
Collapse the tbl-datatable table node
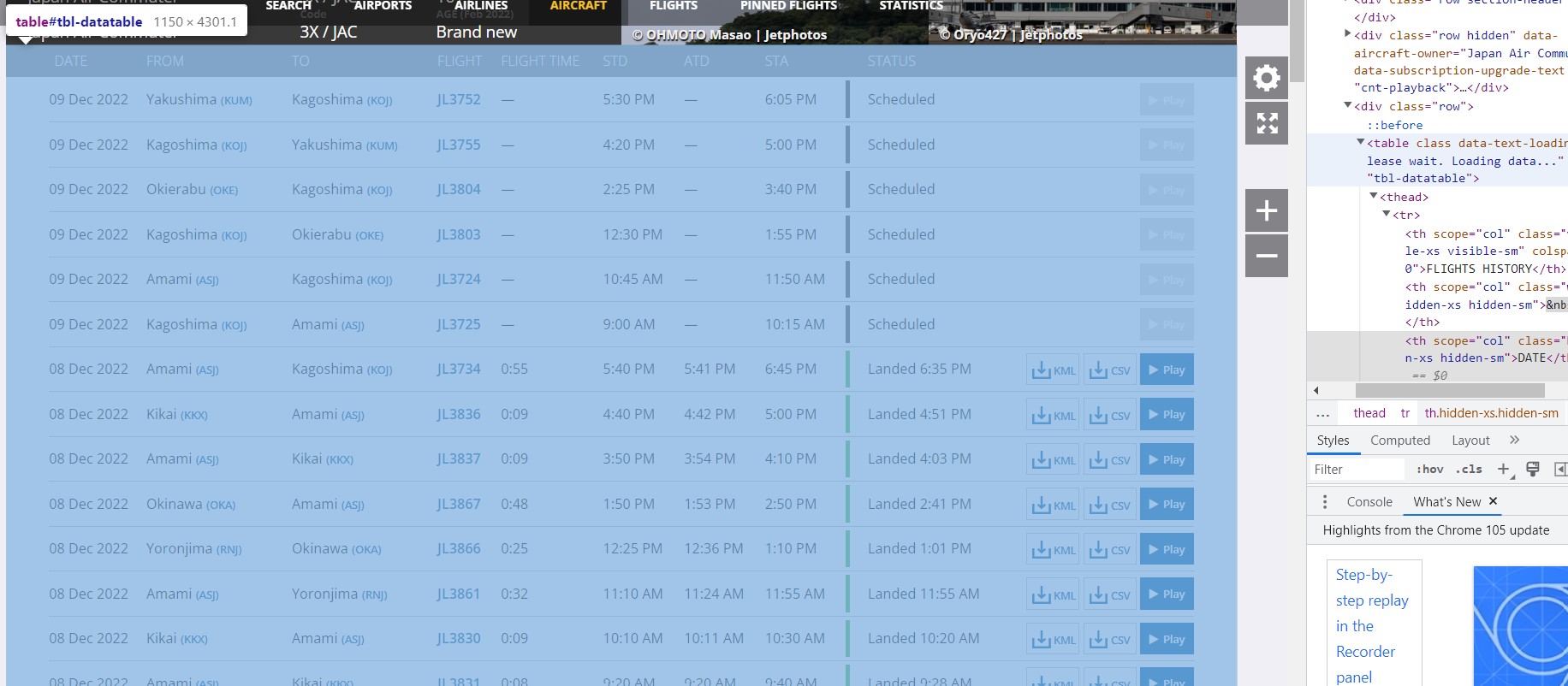point(1360,143)
